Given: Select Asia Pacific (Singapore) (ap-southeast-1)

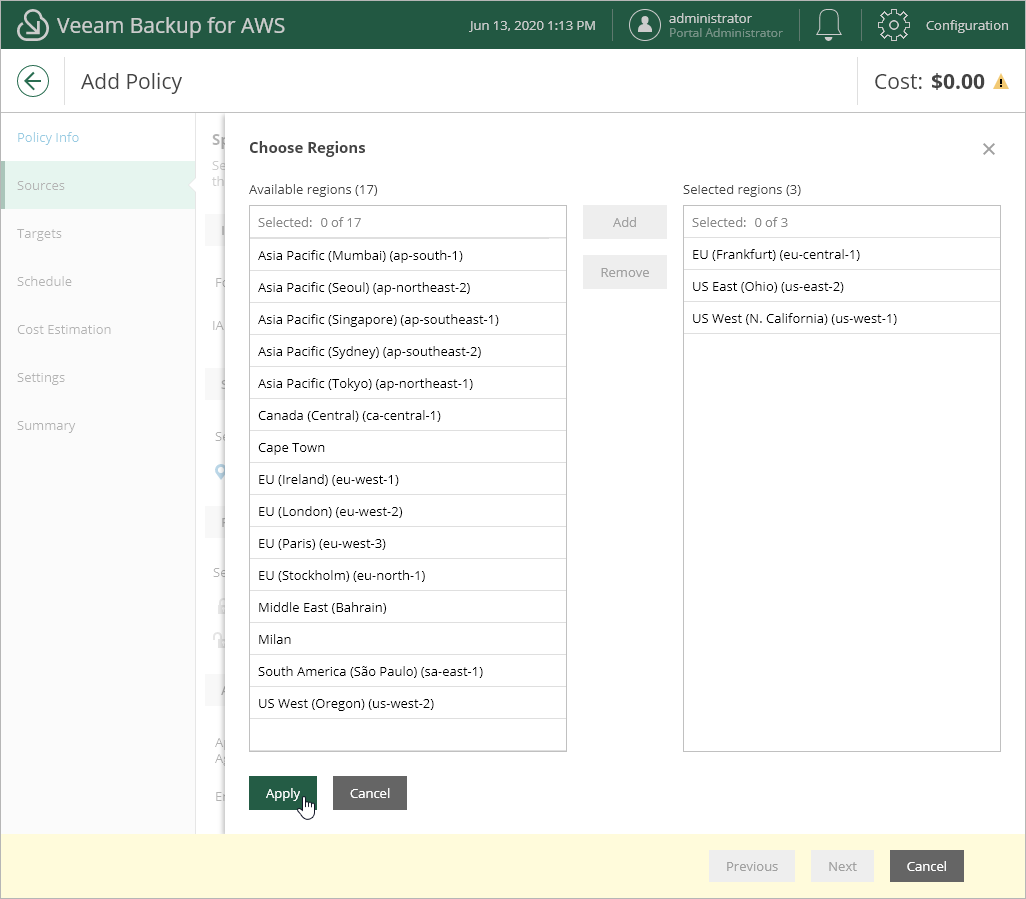Looking at the screenshot, I should point(408,319).
